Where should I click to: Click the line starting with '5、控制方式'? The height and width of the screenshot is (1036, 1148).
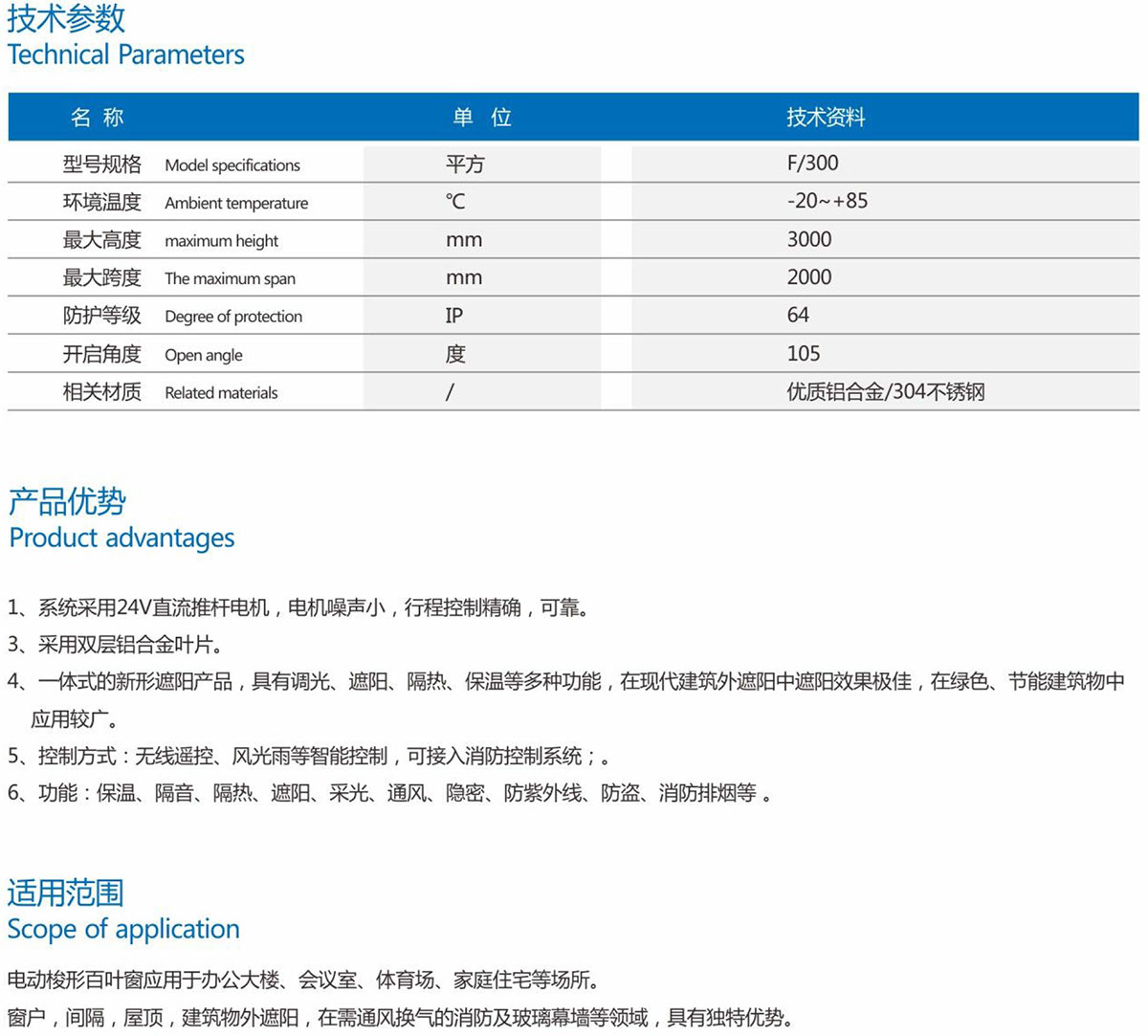[308, 757]
